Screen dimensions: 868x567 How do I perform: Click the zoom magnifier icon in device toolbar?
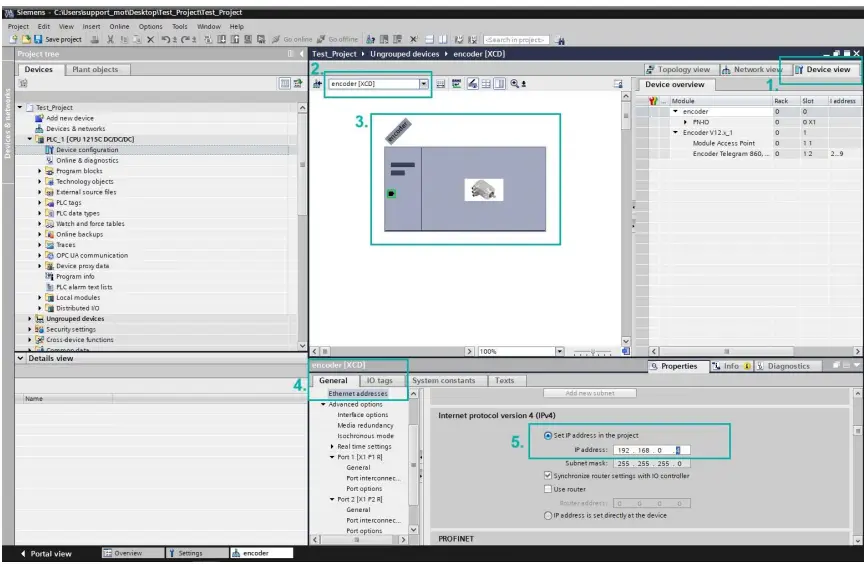point(515,84)
